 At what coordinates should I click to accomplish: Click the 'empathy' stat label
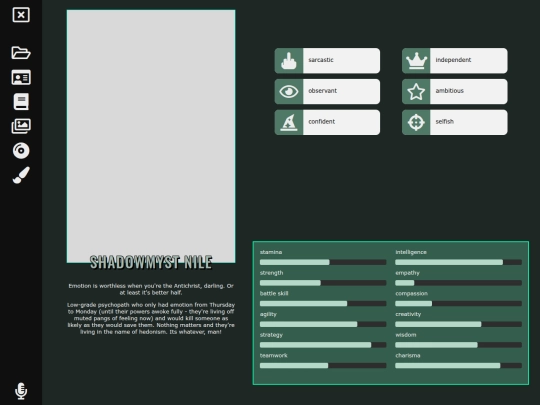[407, 273]
